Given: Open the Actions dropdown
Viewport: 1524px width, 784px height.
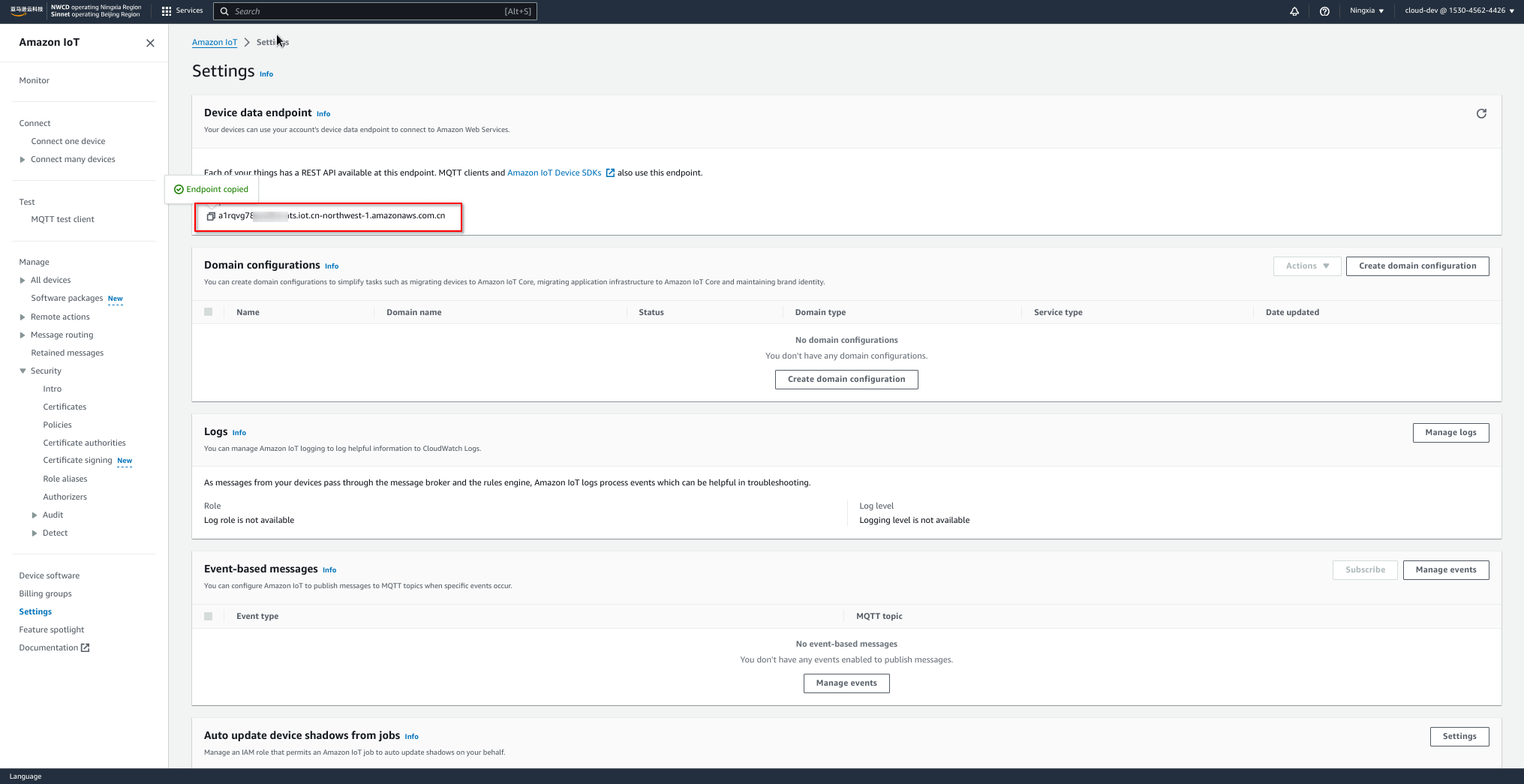Looking at the screenshot, I should (1306, 266).
